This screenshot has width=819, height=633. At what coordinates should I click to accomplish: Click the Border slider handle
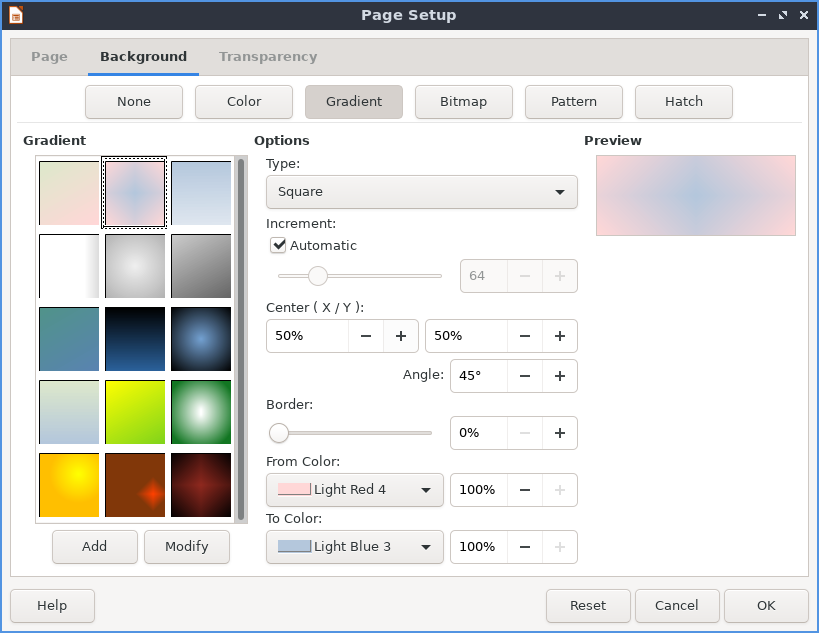279,433
